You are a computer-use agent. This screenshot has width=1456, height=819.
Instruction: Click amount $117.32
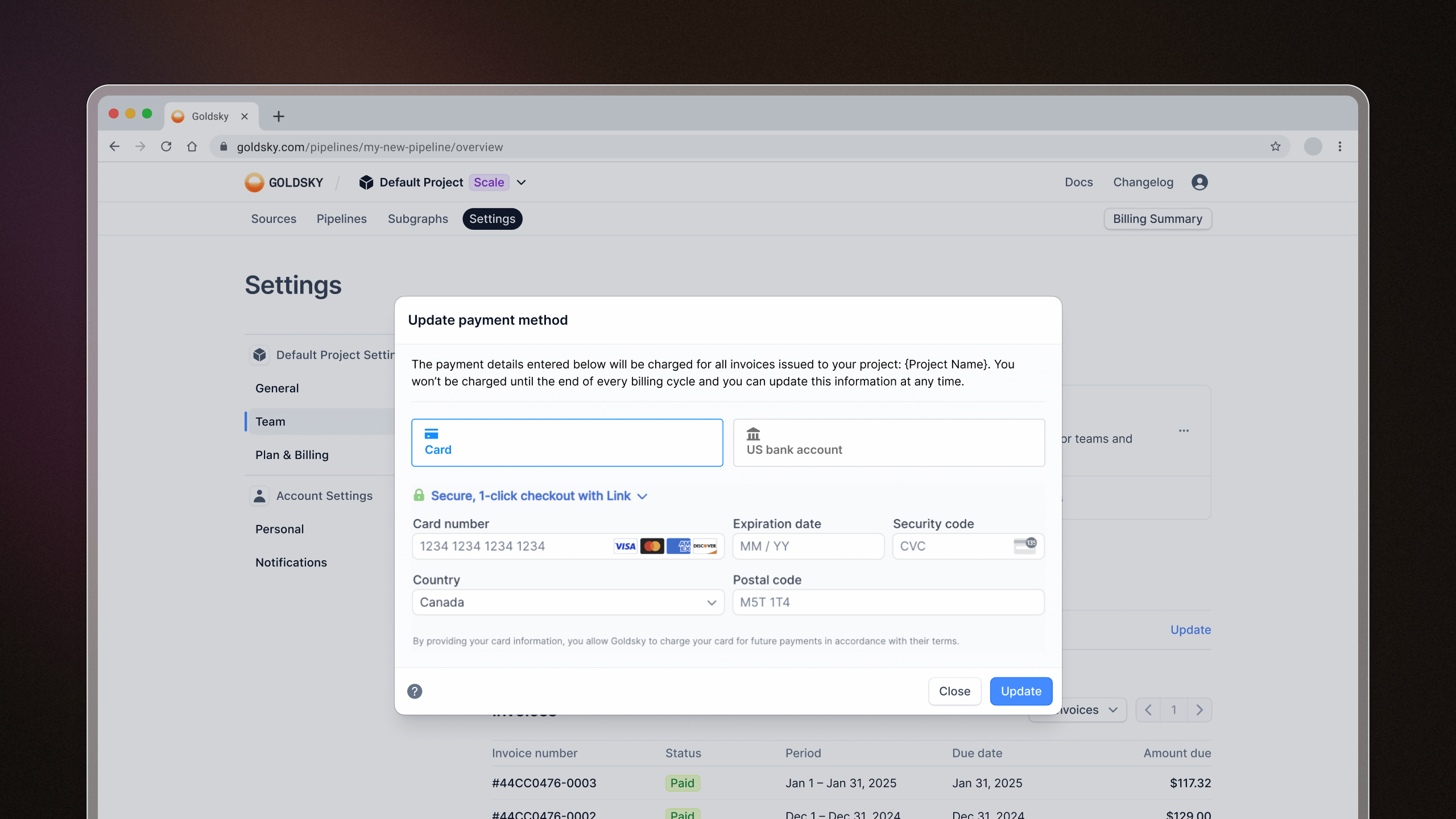(1190, 783)
